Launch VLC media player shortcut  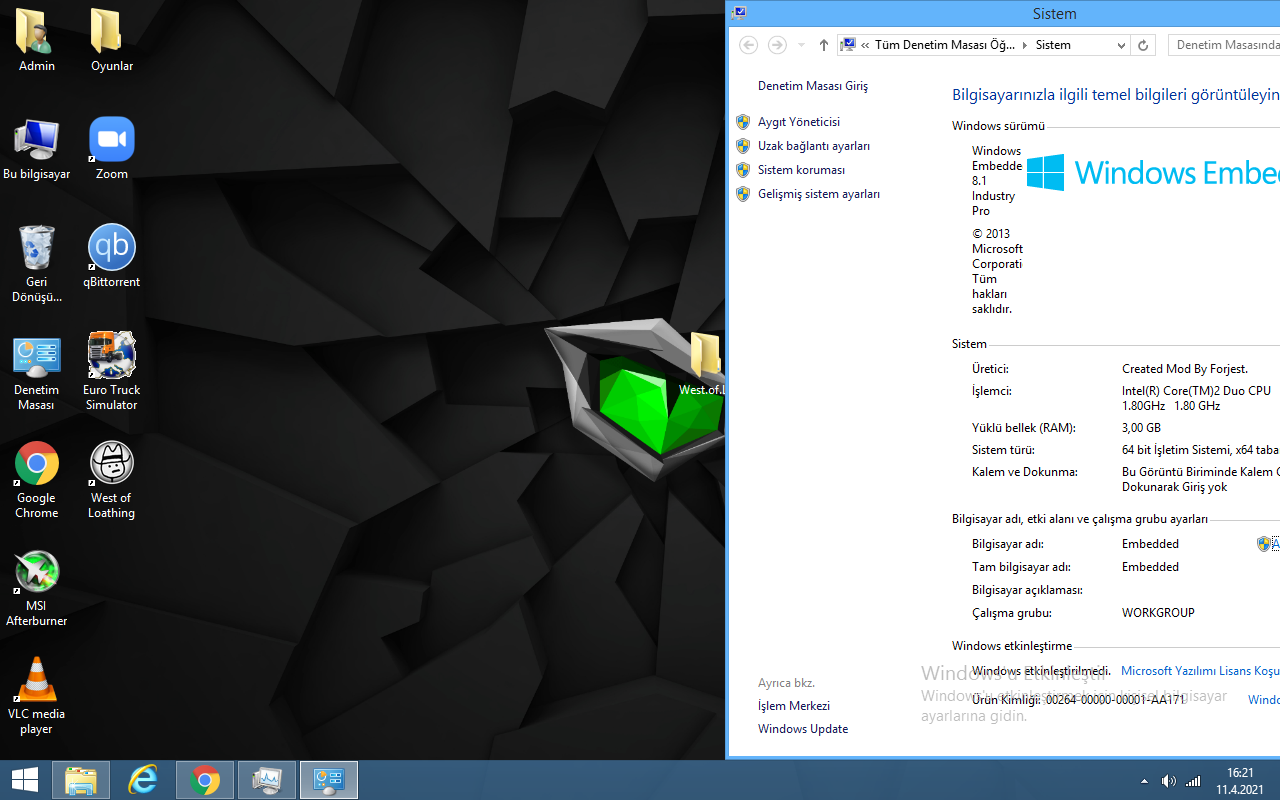pos(36,695)
